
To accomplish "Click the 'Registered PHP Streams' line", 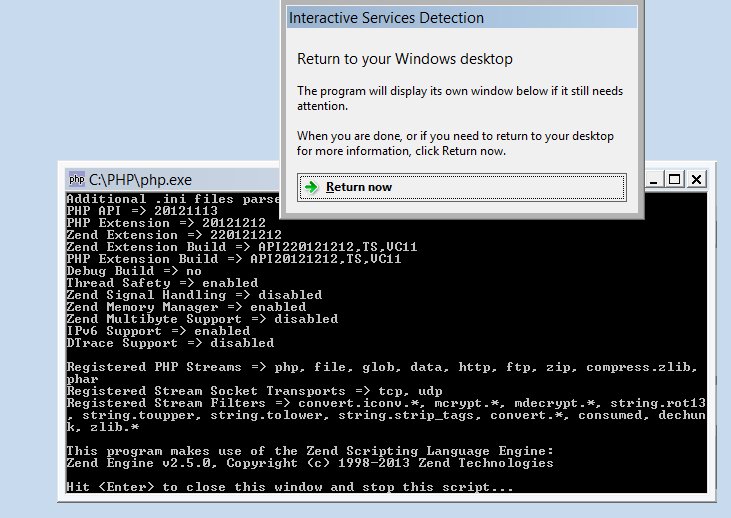I will (x=382, y=373).
